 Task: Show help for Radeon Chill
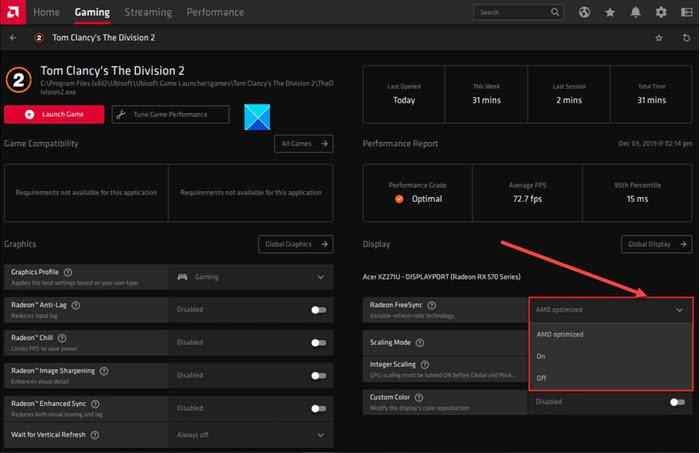click(x=62, y=338)
